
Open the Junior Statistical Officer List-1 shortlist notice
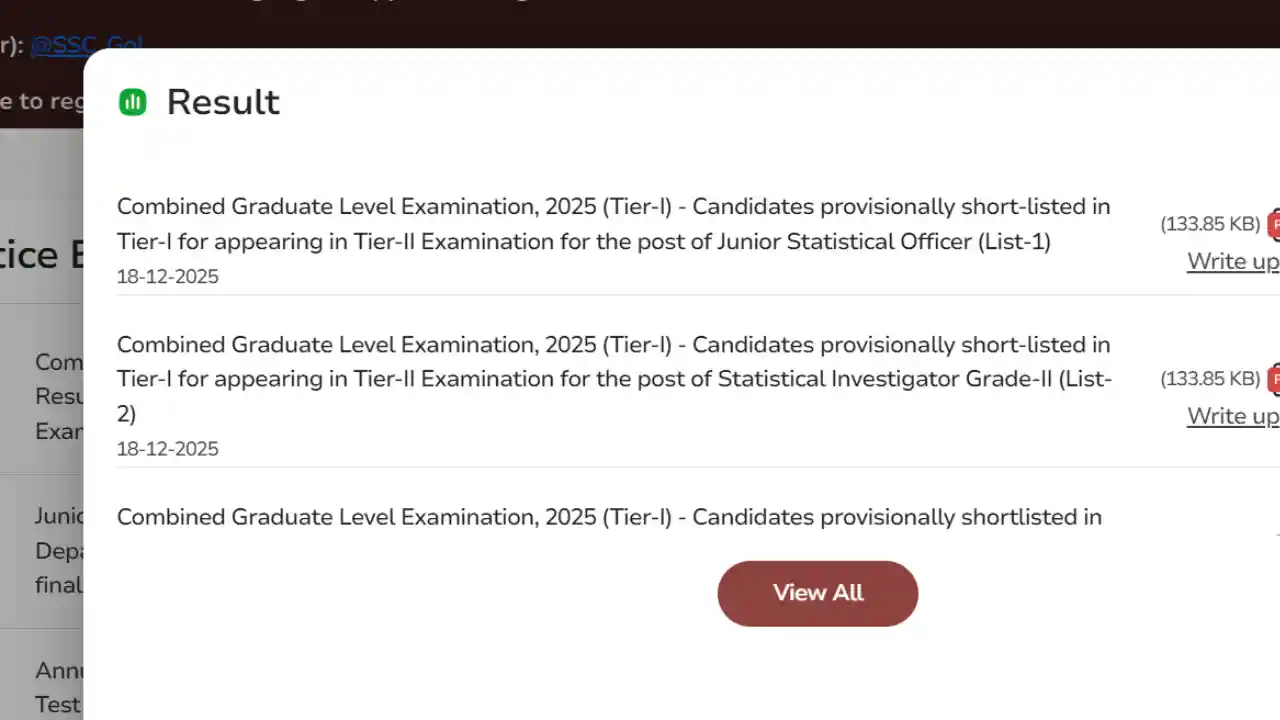point(614,224)
